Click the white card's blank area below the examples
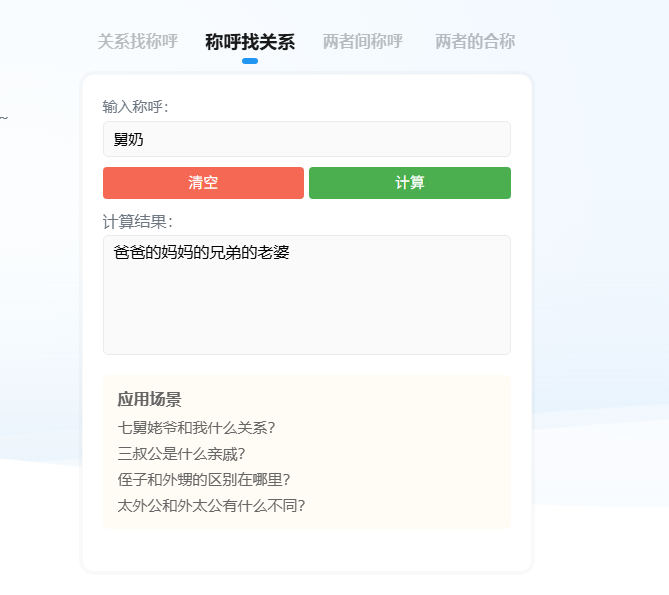Viewport: 669px width, 595px height. click(x=306, y=550)
